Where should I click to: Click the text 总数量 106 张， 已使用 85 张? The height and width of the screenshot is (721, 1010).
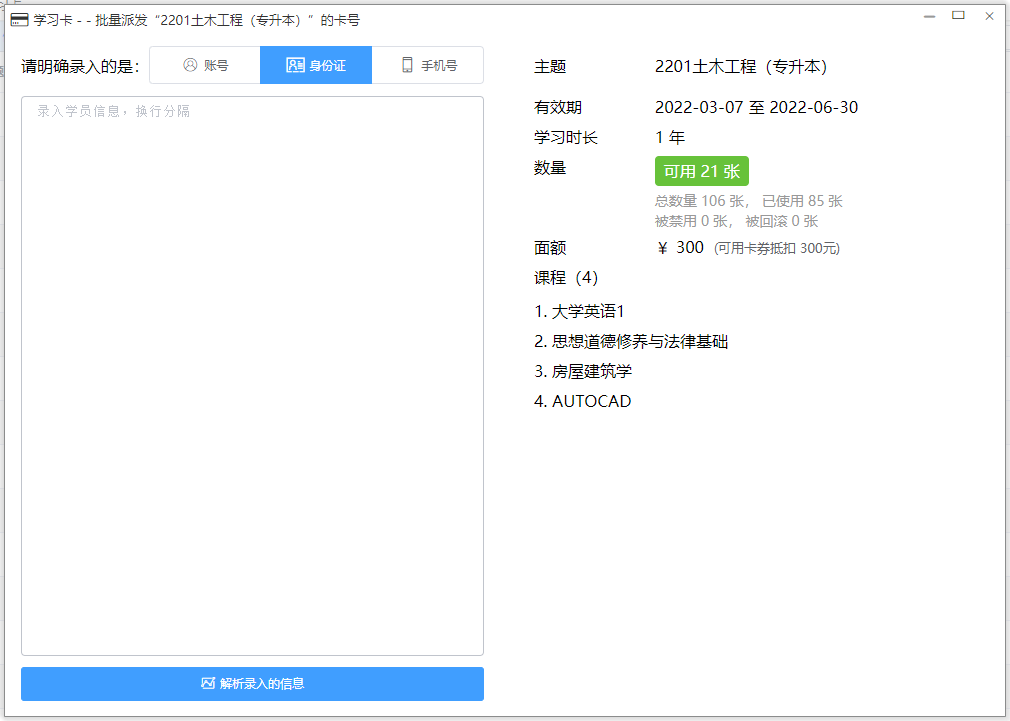pyautogui.click(x=748, y=201)
